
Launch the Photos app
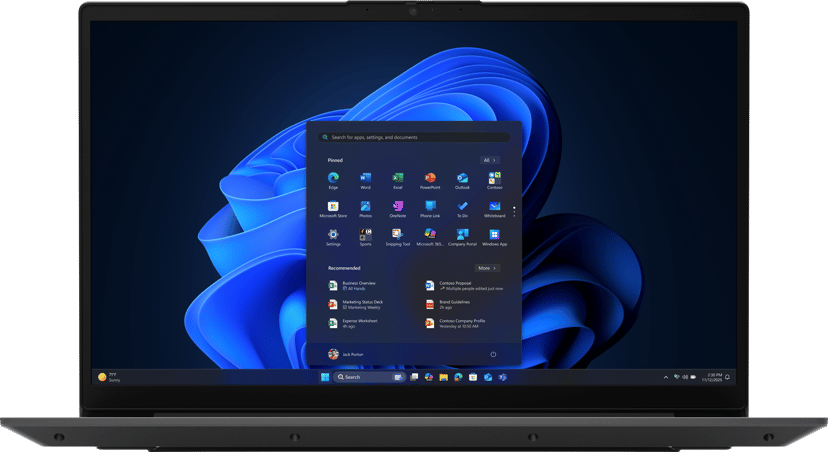point(365,209)
